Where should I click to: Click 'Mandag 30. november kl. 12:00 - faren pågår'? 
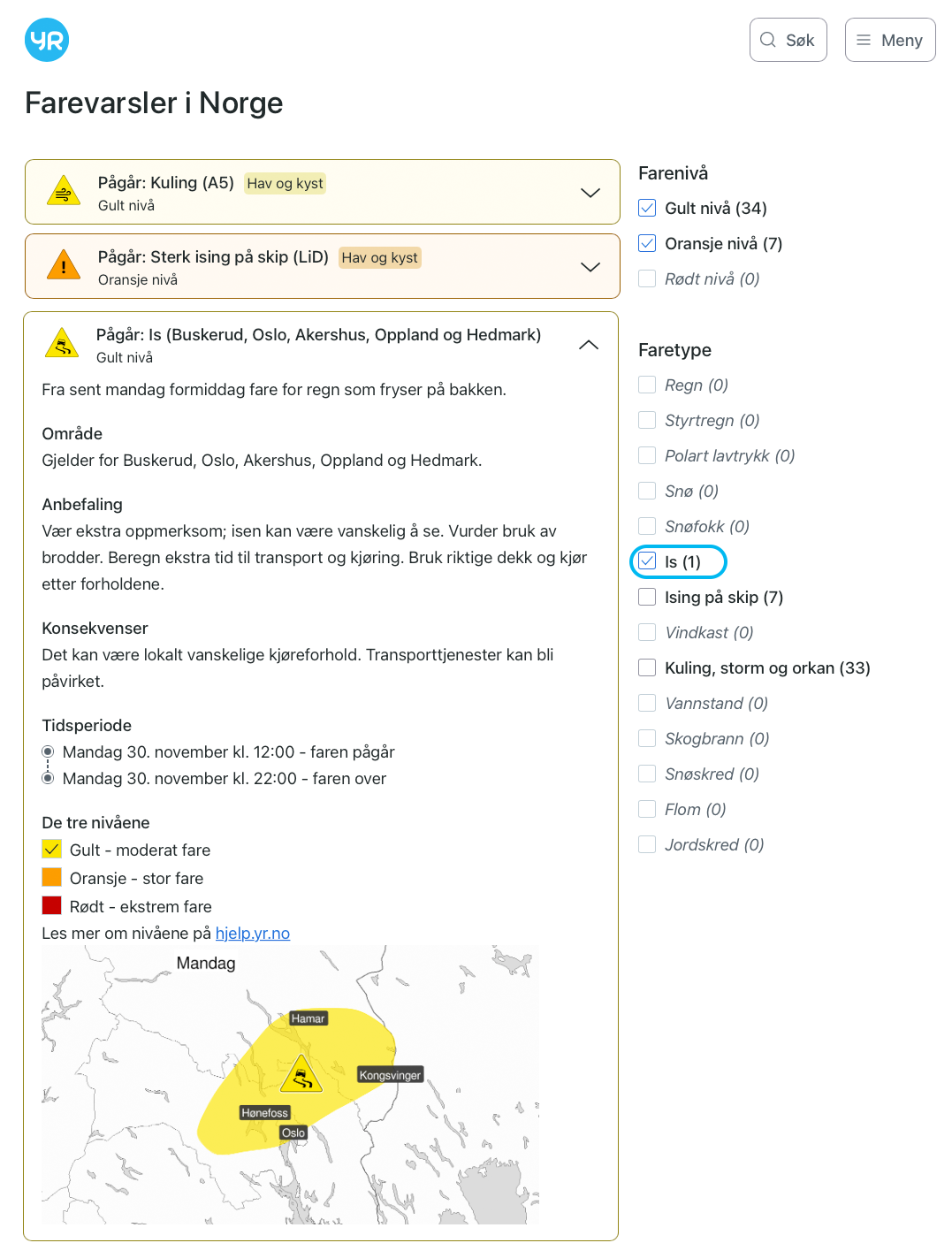click(x=229, y=751)
